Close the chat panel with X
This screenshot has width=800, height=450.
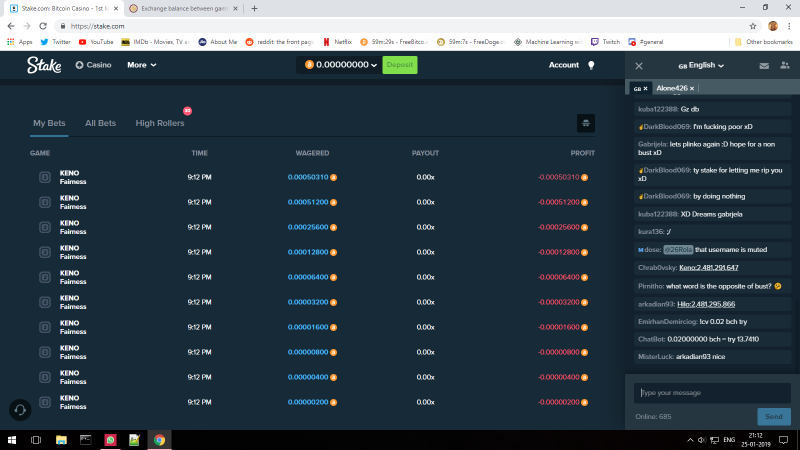(x=639, y=66)
